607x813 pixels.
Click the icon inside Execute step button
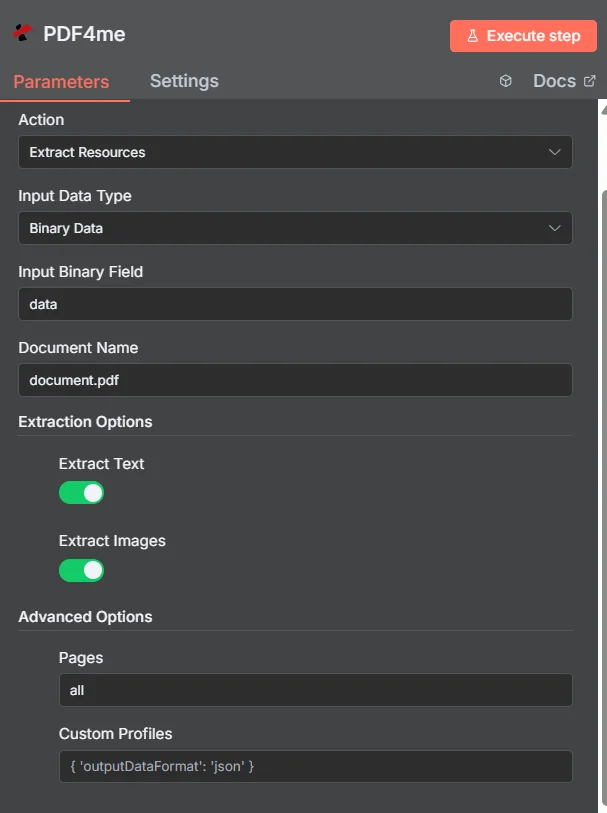472,36
